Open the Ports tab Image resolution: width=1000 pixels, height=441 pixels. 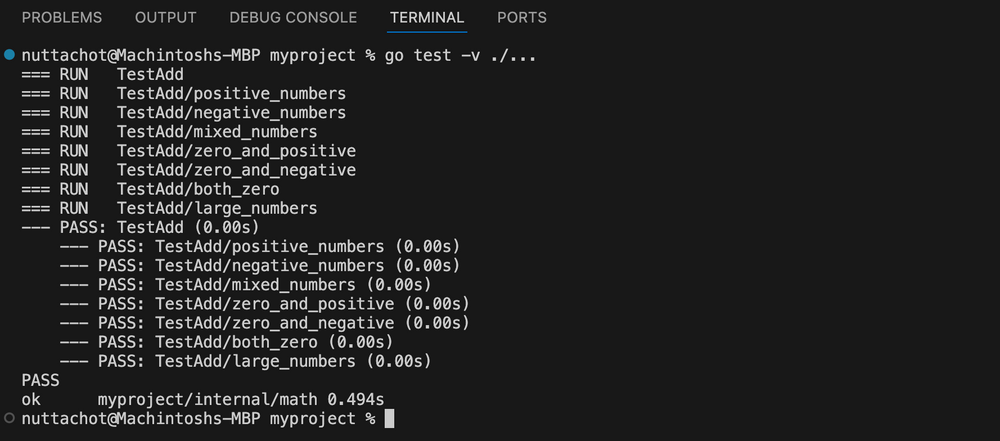point(522,18)
